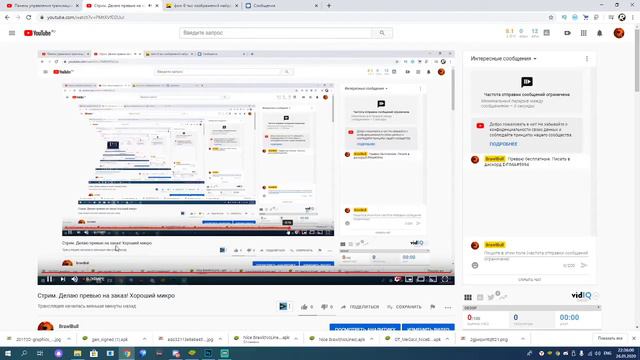640x360 pixels.
Task: Switch player to theater mode
Action: click(x=421, y=279)
